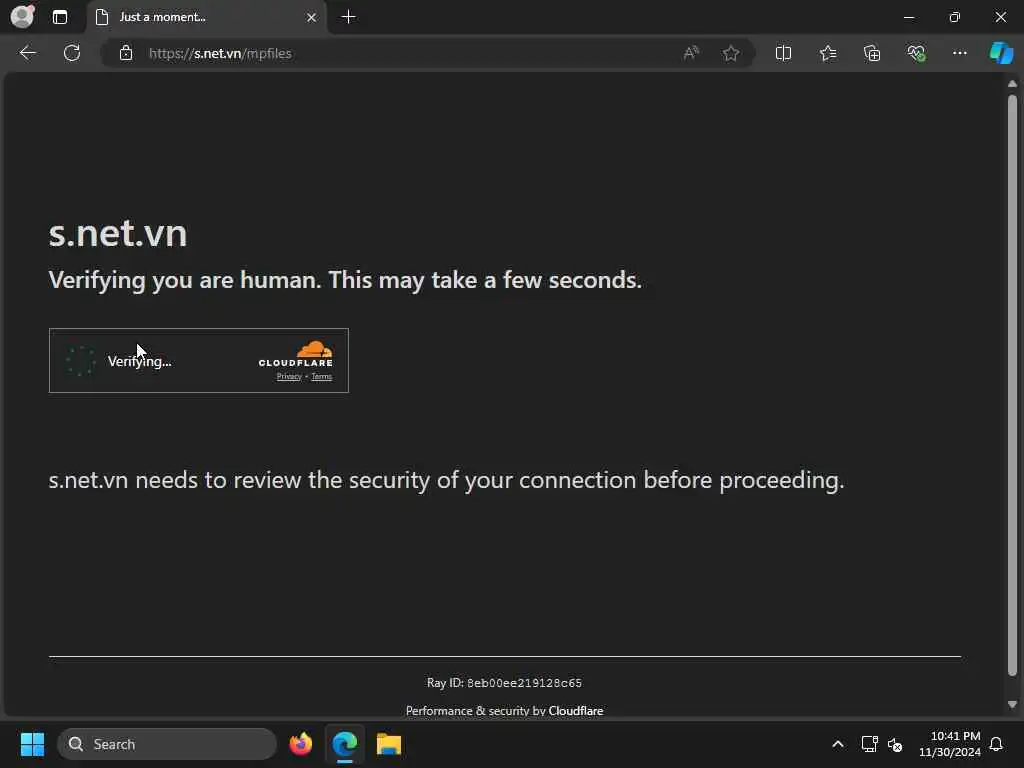
Task: Go back using the back arrow
Action: point(28,53)
